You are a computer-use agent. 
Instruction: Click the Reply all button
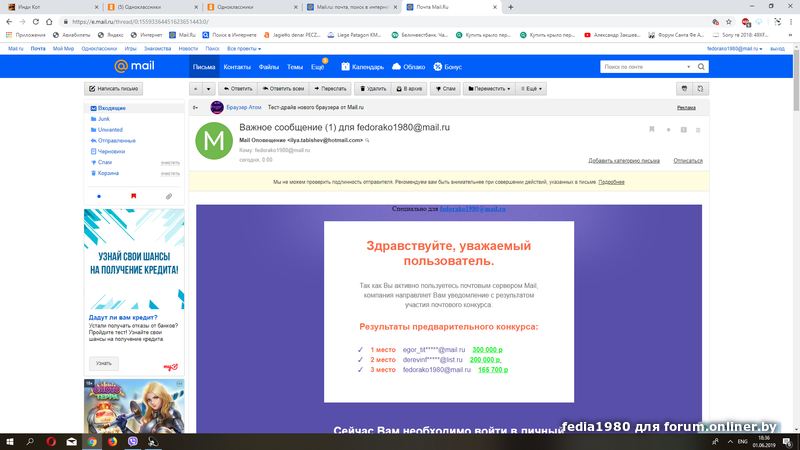click(283, 89)
